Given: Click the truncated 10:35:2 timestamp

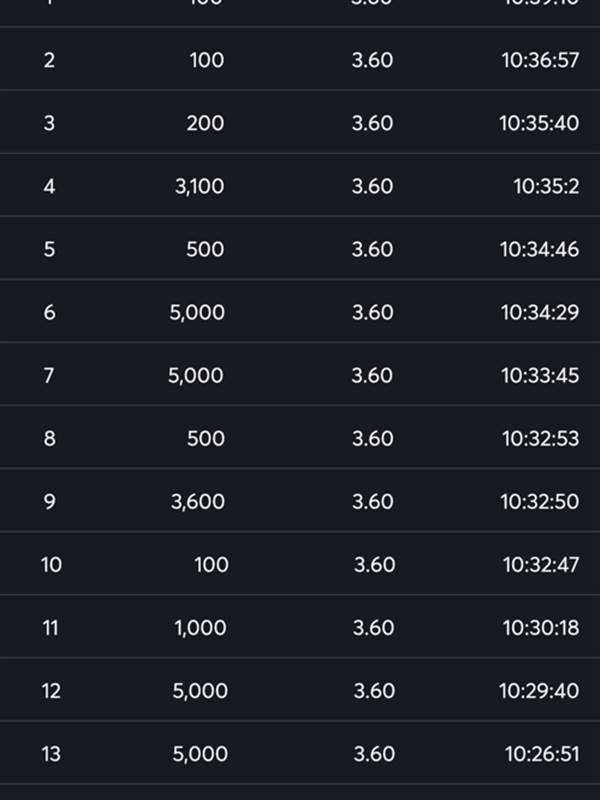Looking at the screenshot, I should pyautogui.click(x=546, y=186).
